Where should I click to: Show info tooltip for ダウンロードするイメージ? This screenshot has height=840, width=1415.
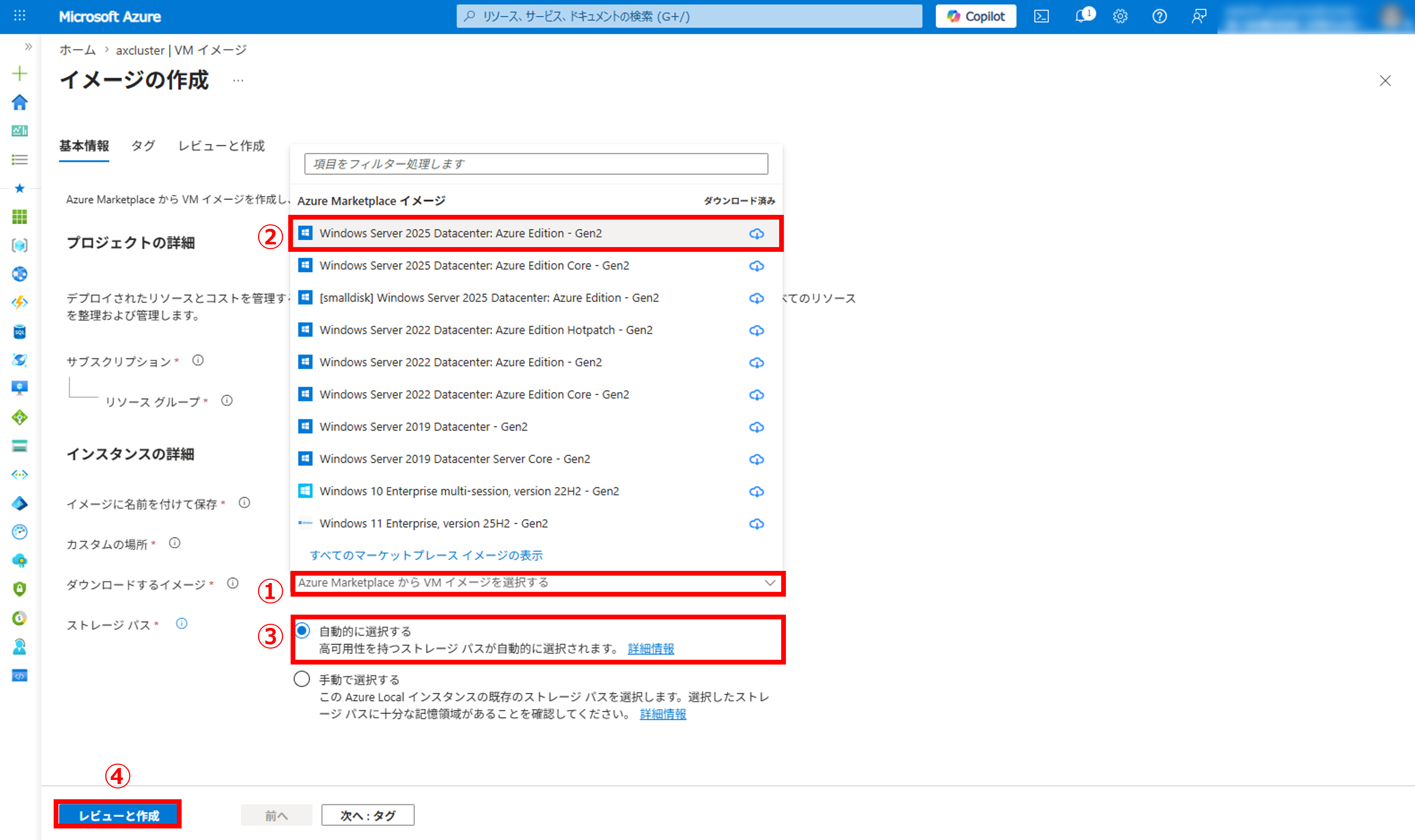(x=233, y=583)
